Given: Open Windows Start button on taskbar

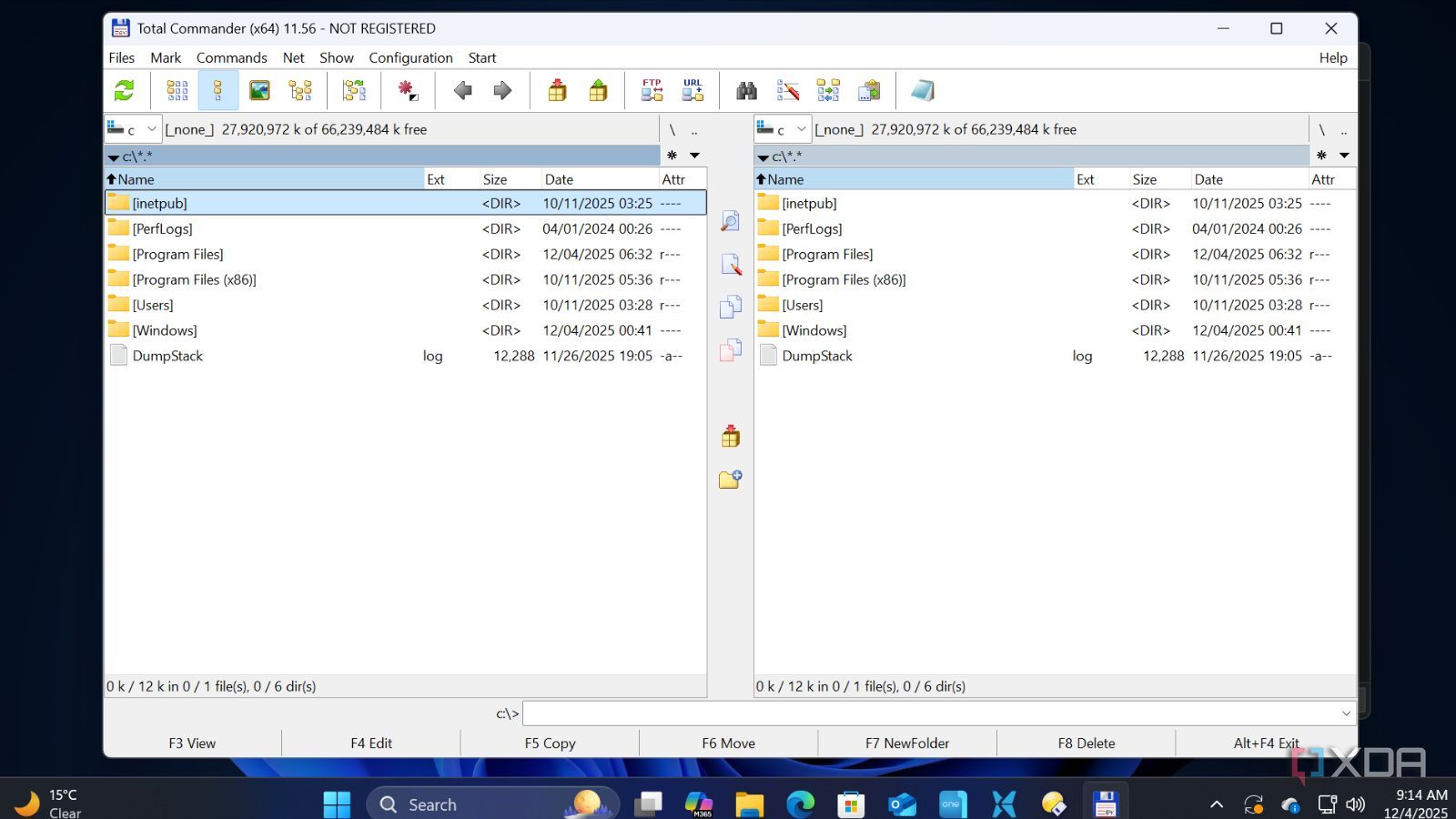Looking at the screenshot, I should pyautogui.click(x=337, y=804).
